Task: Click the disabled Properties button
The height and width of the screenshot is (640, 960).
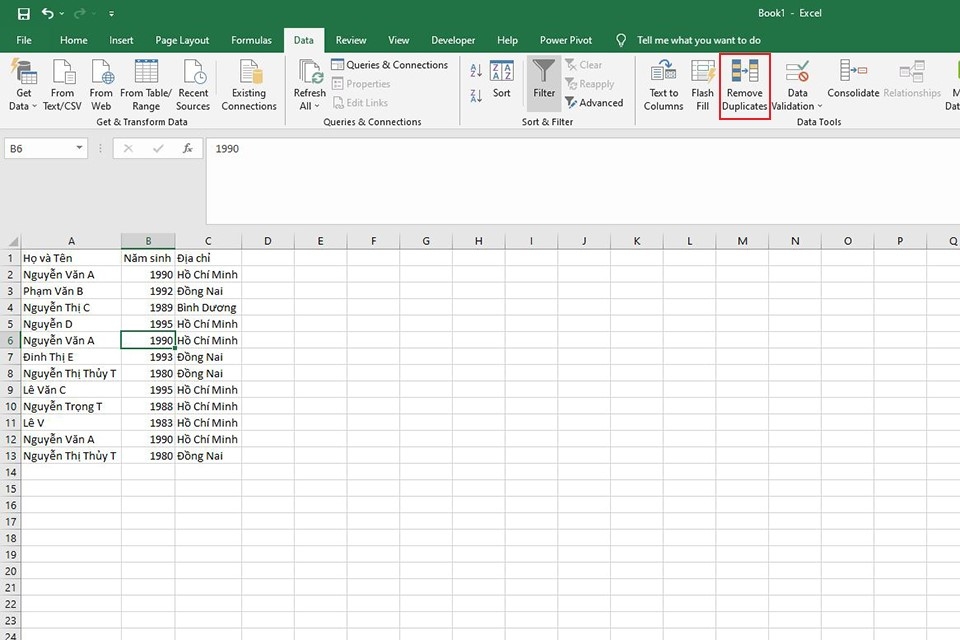Action: [361, 84]
